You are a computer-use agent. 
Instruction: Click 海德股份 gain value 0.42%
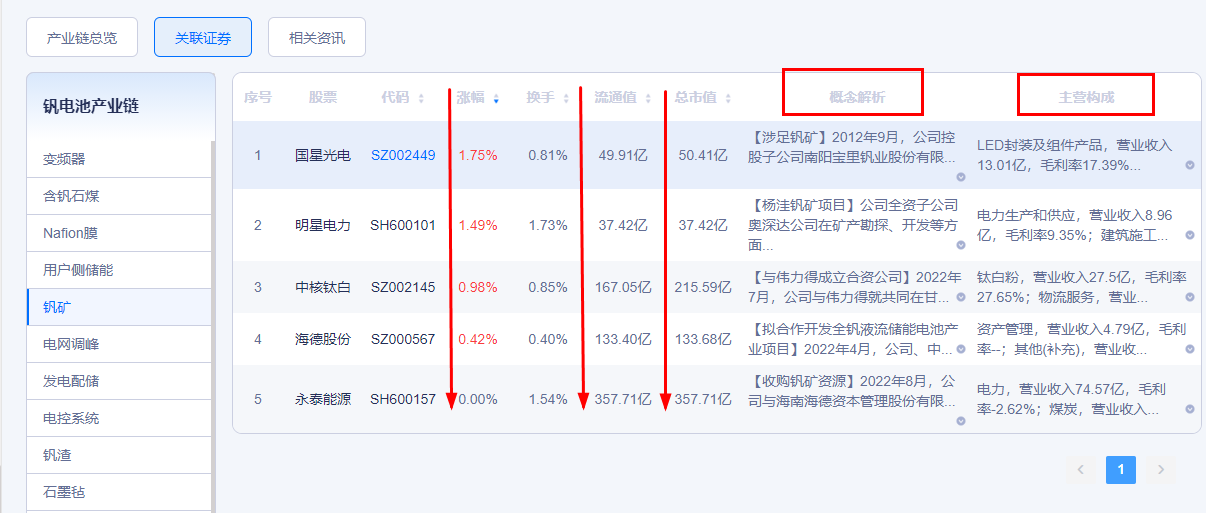pyautogui.click(x=478, y=339)
